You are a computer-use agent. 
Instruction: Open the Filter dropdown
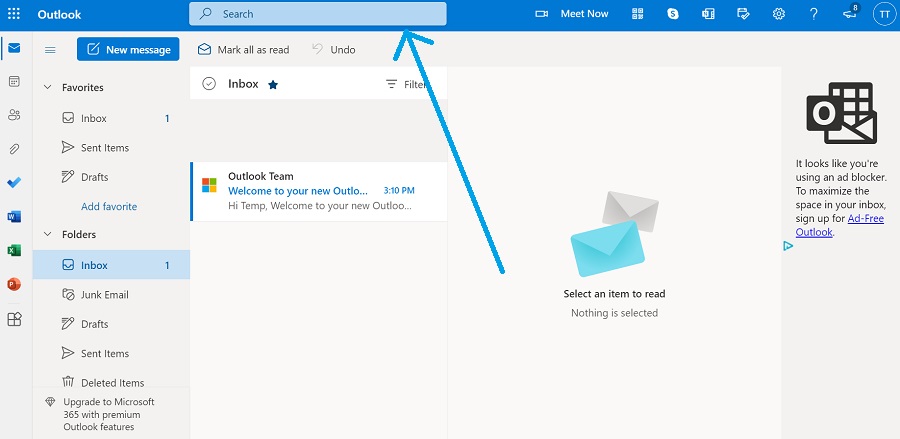(406, 84)
